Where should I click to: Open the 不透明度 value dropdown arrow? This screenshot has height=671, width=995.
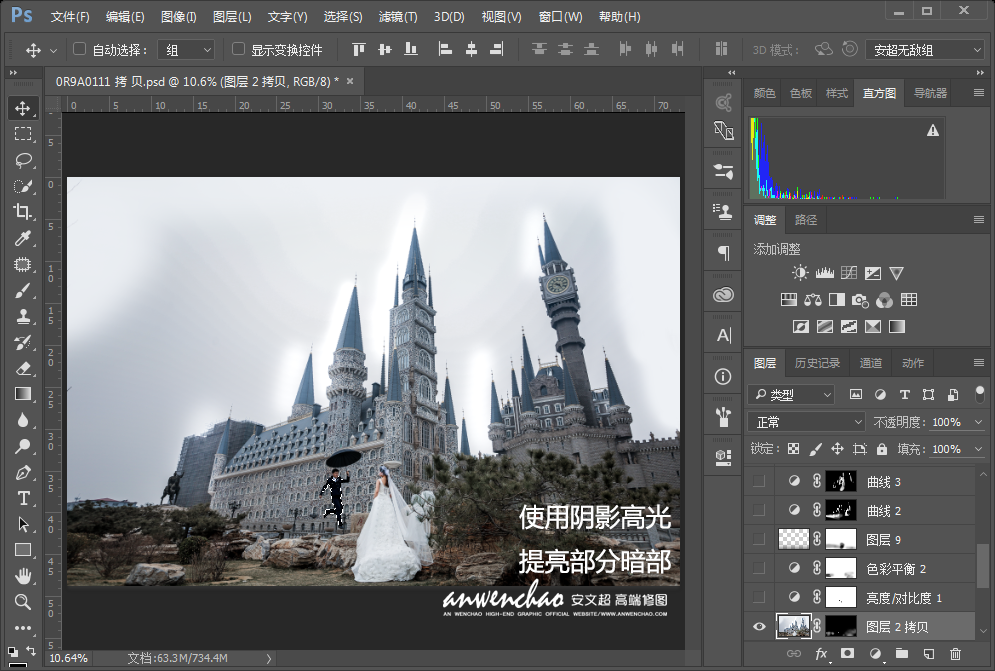click(978, 422)
